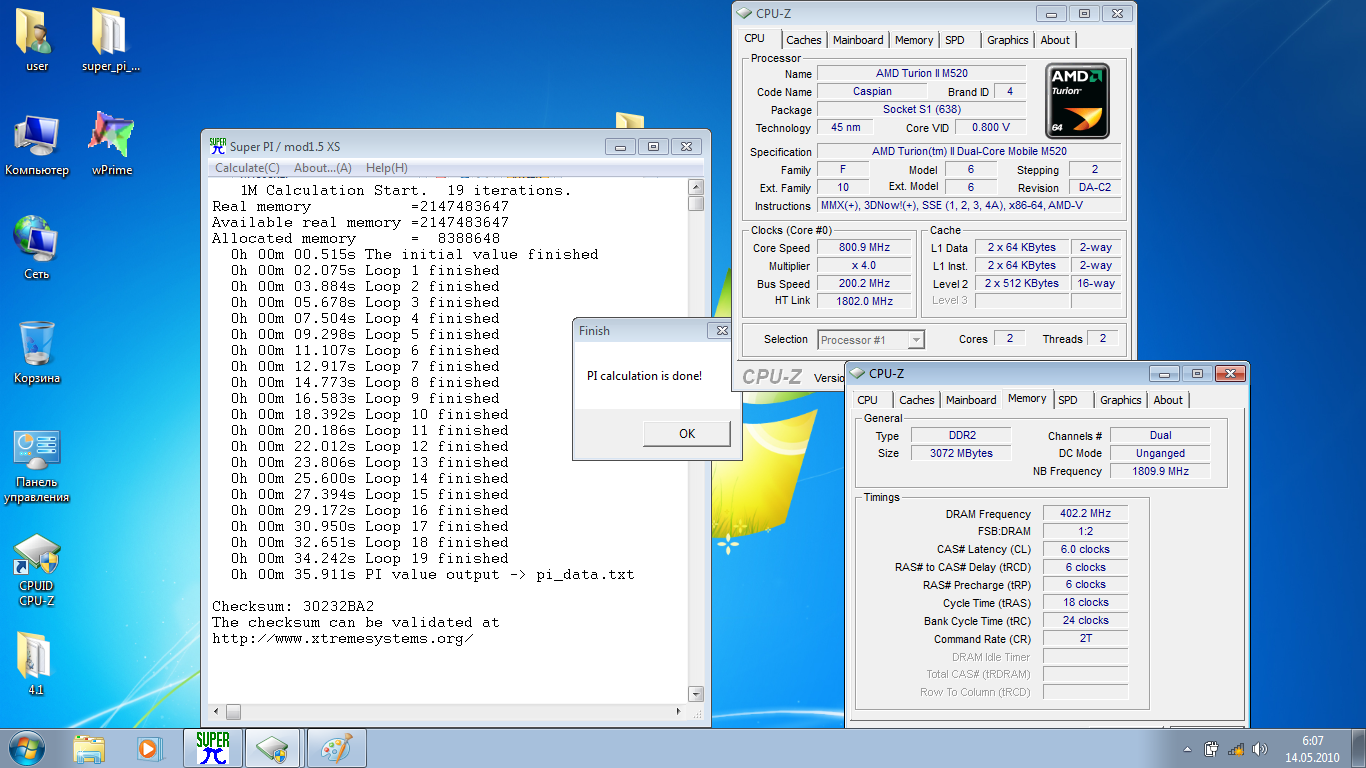Click the NB Frequency 1809.9 MHz value
The height and width of the screenshot is (768, 1366).
coord(1160,471)
